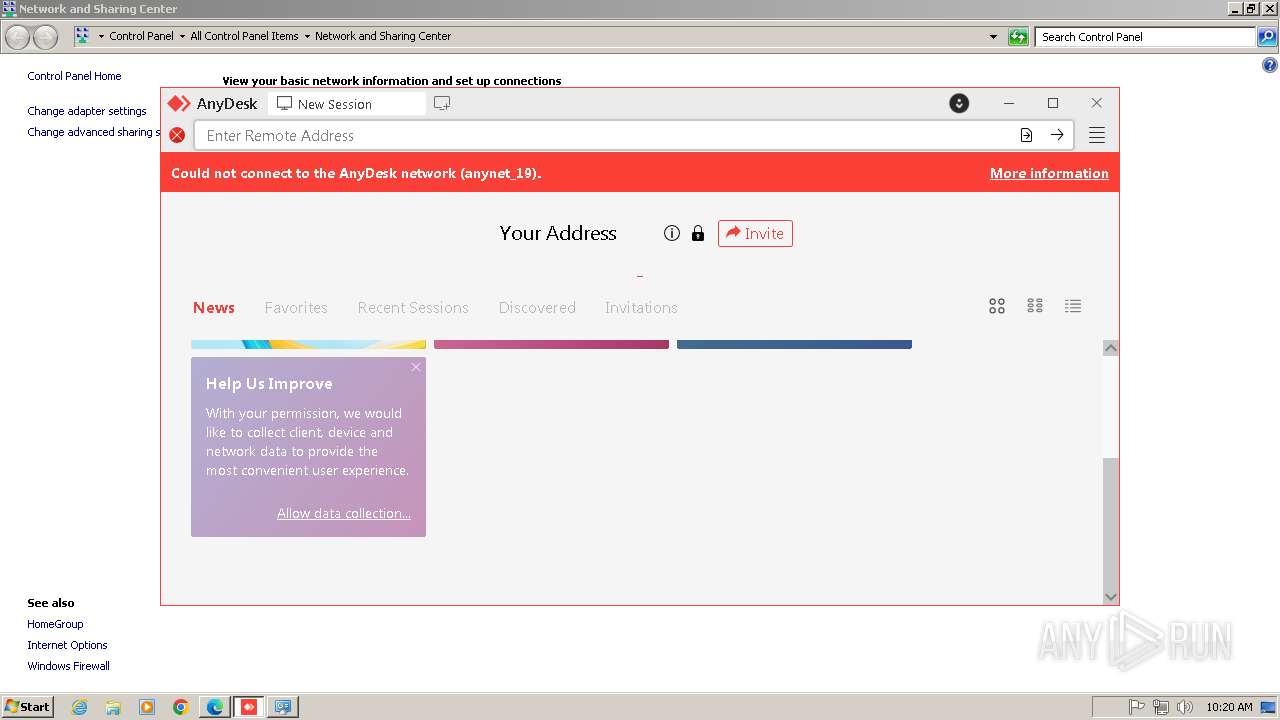Click the Action Center flag tray icon

1137,707
